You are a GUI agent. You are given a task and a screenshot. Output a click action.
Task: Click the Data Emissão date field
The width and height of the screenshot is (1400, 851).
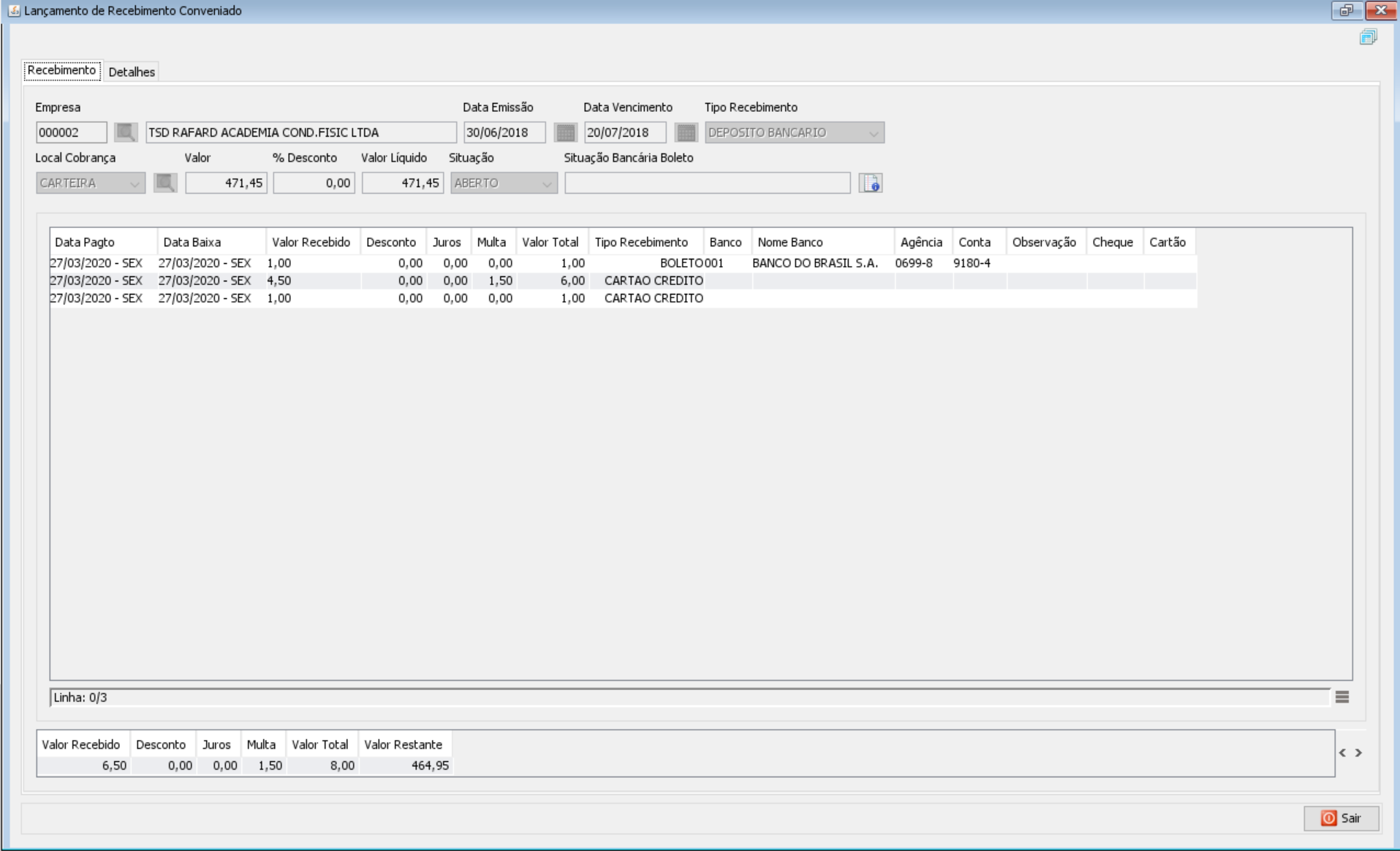coord(504,132)
